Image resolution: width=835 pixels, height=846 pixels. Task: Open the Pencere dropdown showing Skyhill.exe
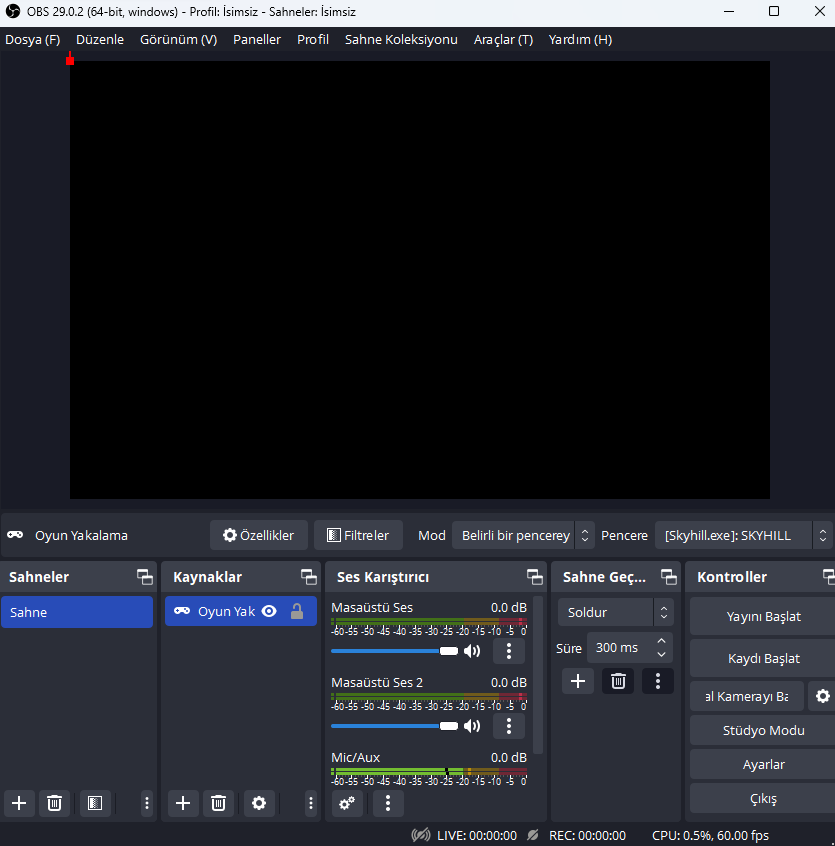coord(744,535)
